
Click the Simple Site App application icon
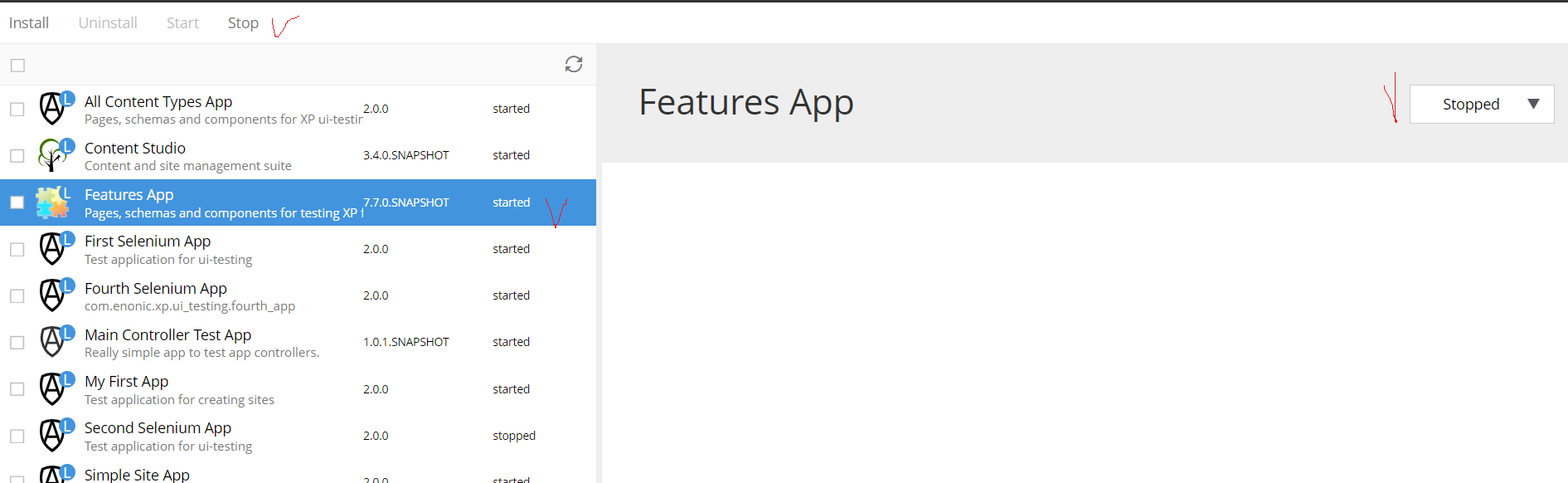click(x=51, y=475)
